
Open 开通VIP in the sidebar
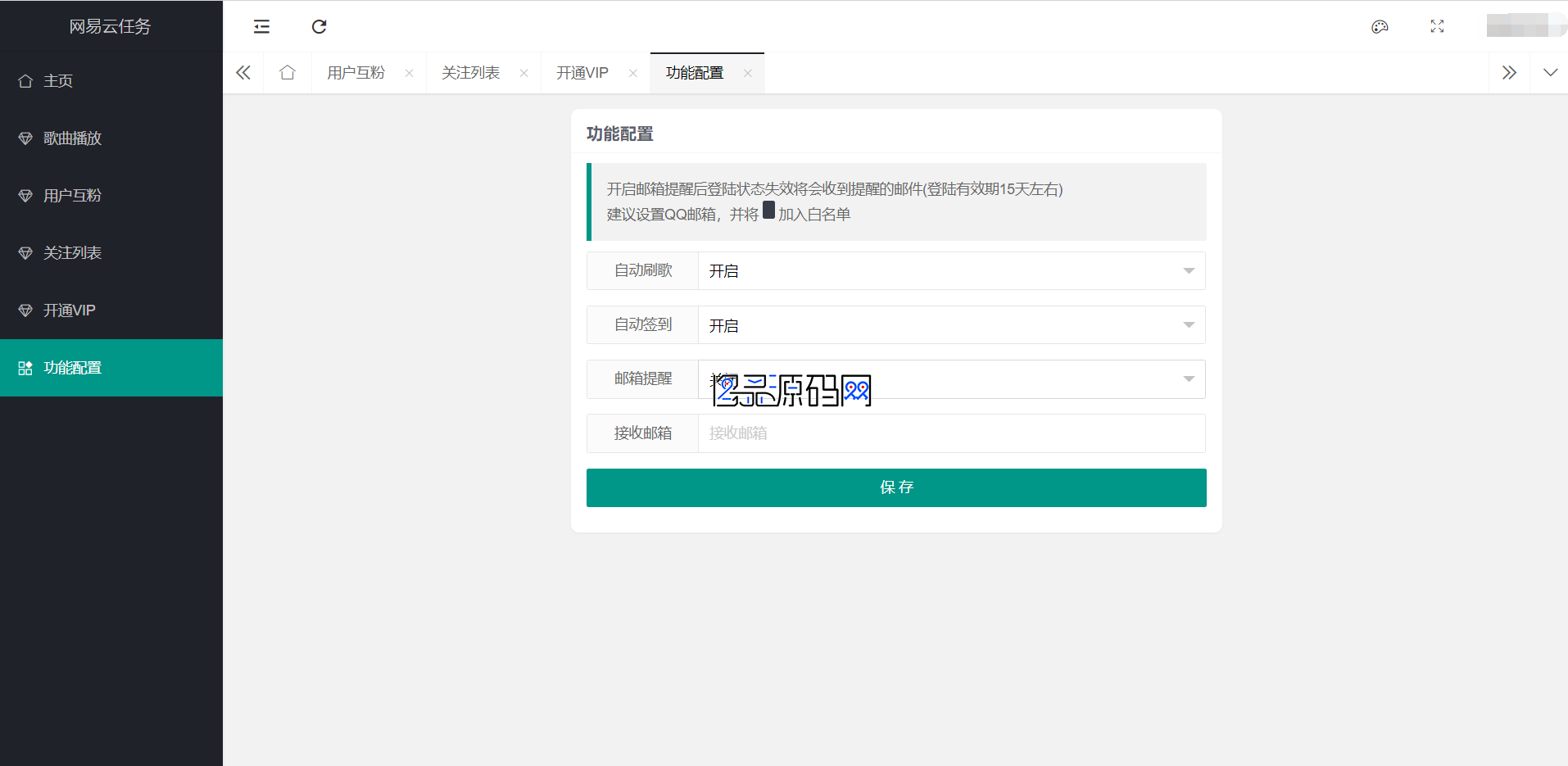tap(111, 310)
